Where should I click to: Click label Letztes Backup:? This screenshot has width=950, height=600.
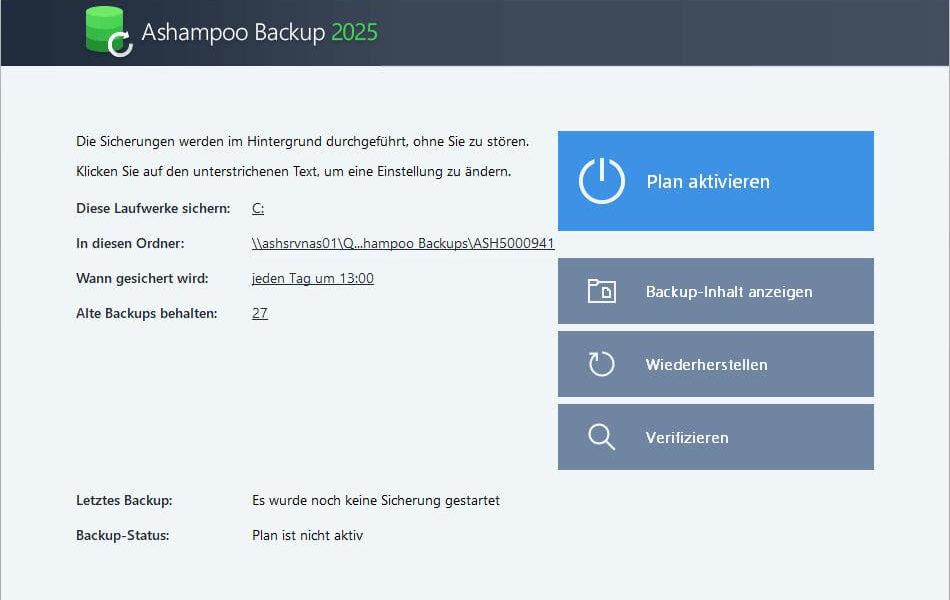pyautogui.click(x=124, y=501)
